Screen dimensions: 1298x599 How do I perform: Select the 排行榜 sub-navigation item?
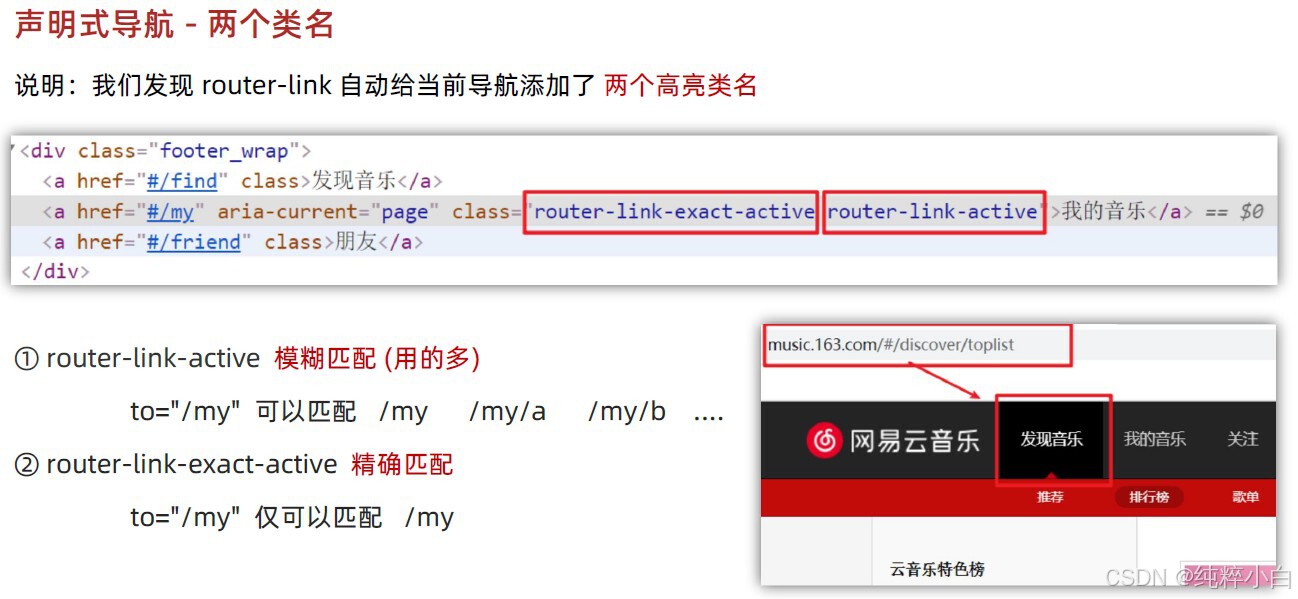(x=1149, y=497)
